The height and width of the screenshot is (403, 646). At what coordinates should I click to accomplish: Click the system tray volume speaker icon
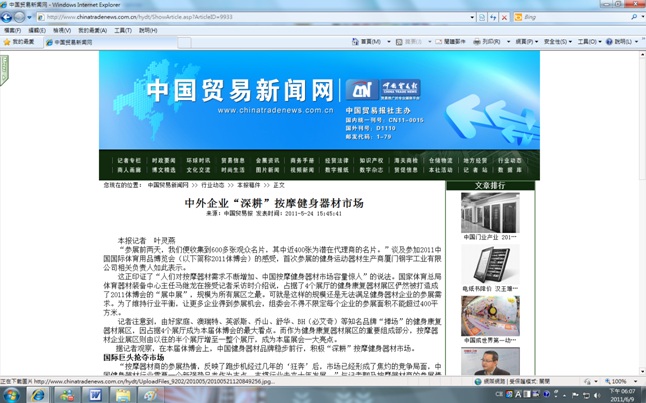597,395
